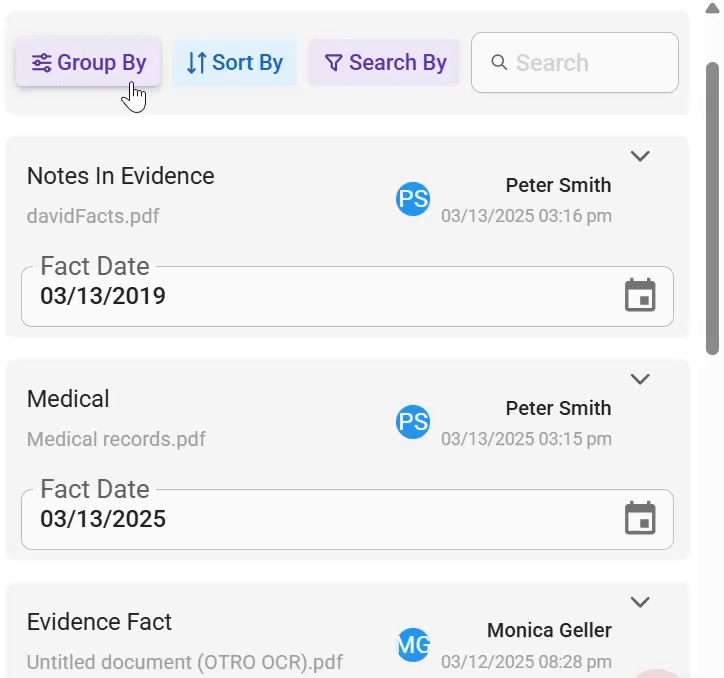Viewport: 724px width, 678px height.
Task: Open calendar picker for 03/13/2025 fact date
Action: pos(640,518)
